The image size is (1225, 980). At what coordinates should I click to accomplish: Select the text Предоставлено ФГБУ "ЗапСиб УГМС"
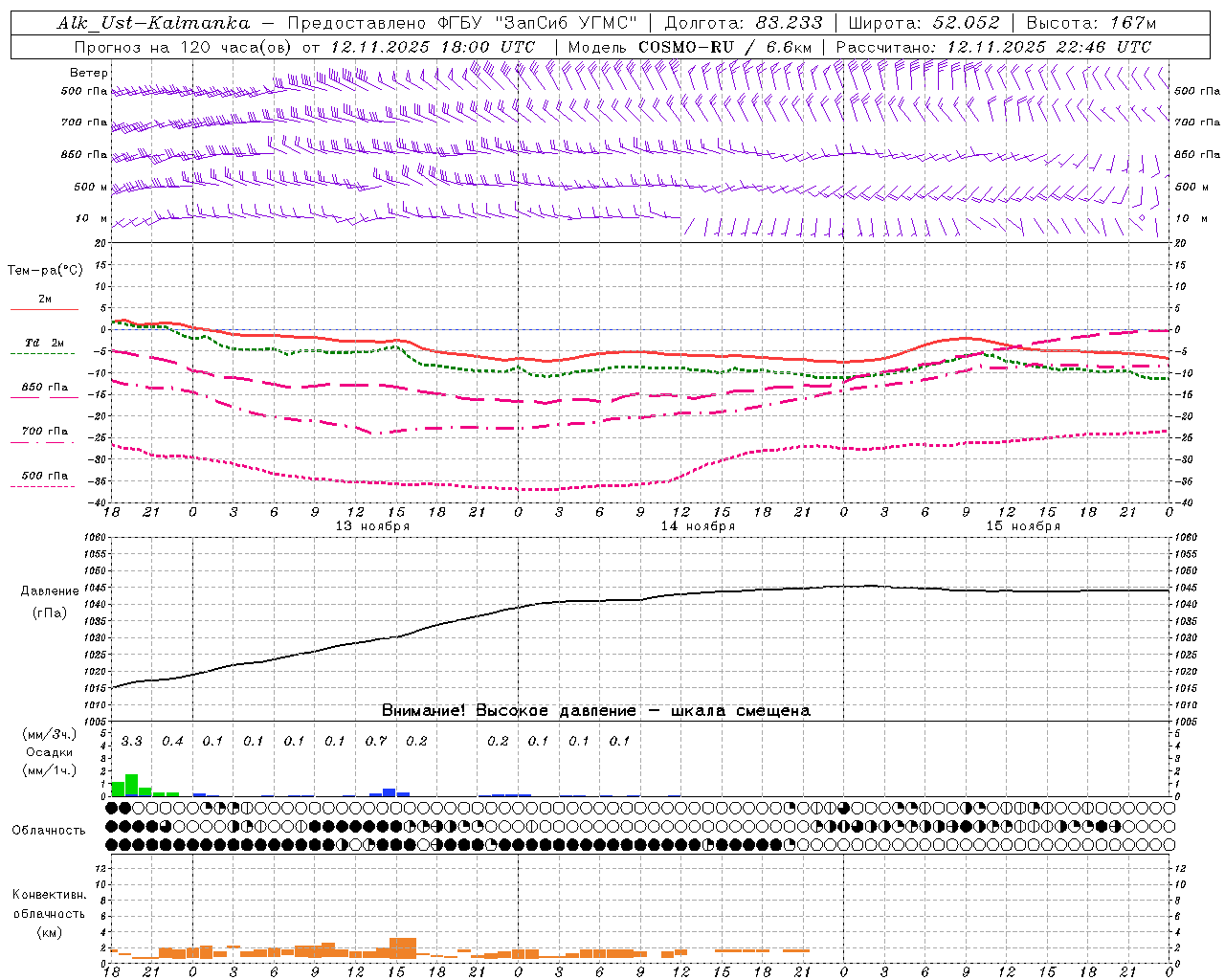[462, 23]
